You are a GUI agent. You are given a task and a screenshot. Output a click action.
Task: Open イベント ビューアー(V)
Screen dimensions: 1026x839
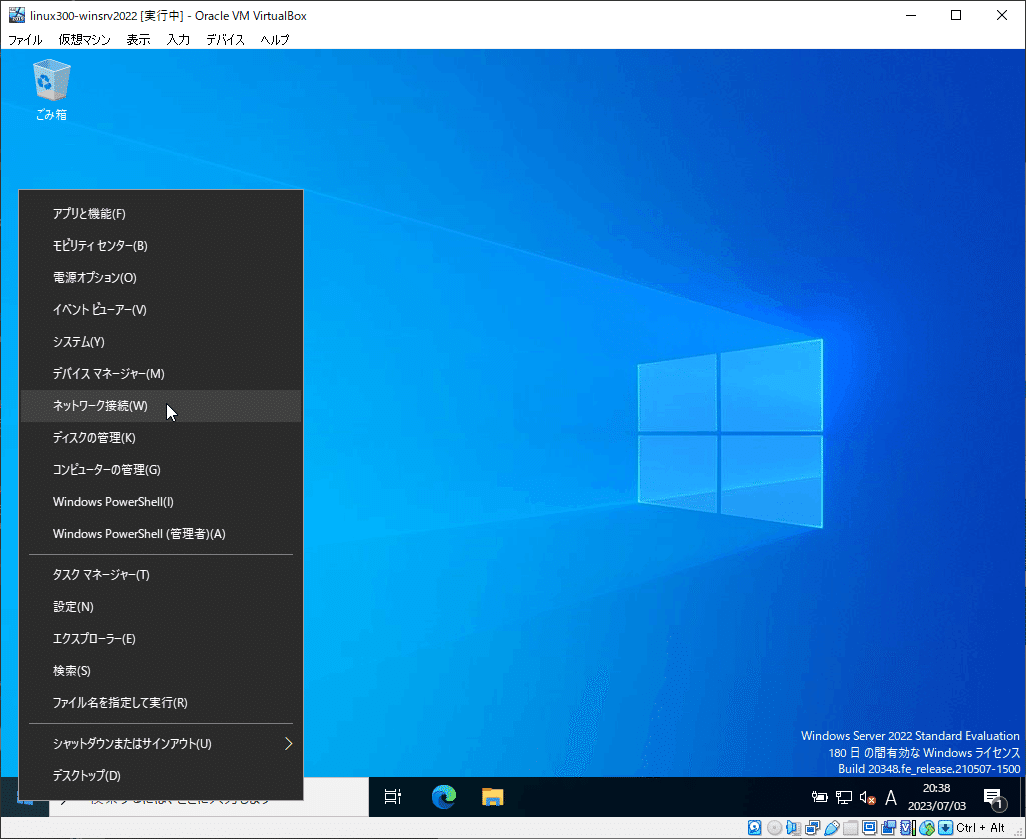tap(161, 310)
